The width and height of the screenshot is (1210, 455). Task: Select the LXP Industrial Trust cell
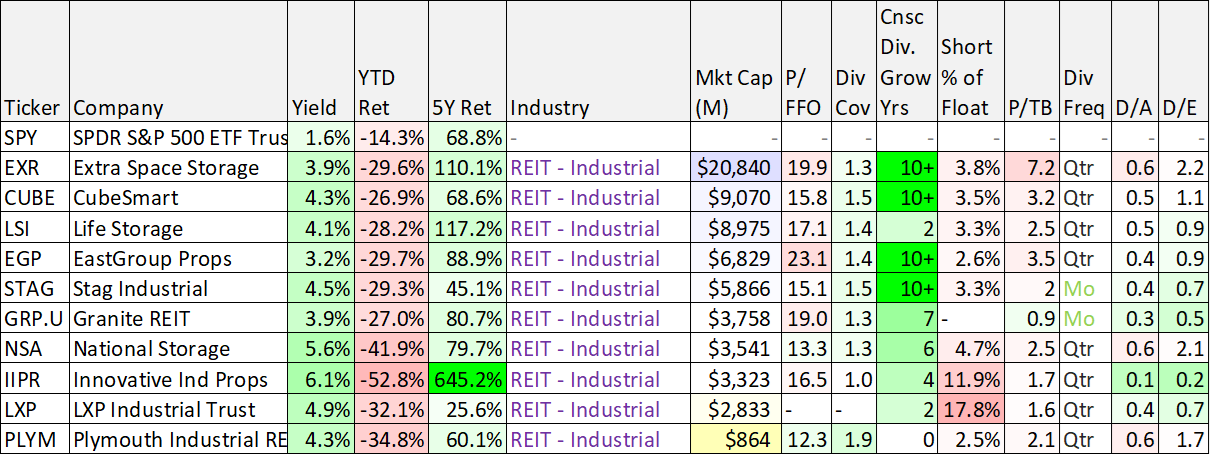(178, 409)
